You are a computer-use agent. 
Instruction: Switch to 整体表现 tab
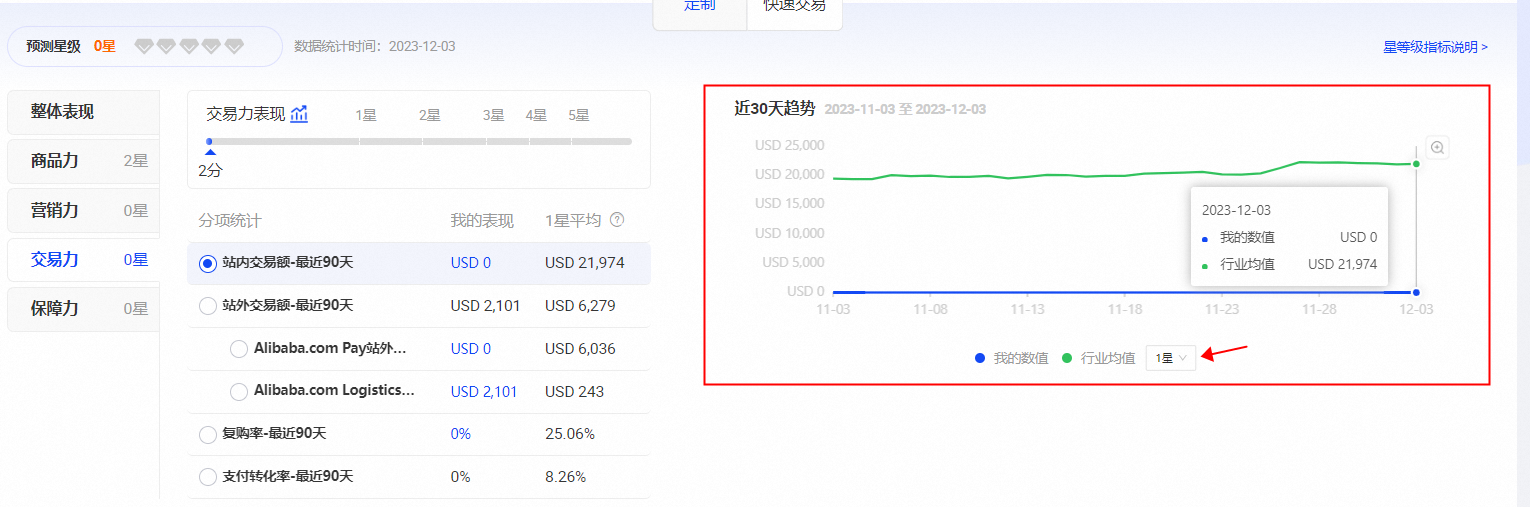pyautogui.click(x=62, y=112)
